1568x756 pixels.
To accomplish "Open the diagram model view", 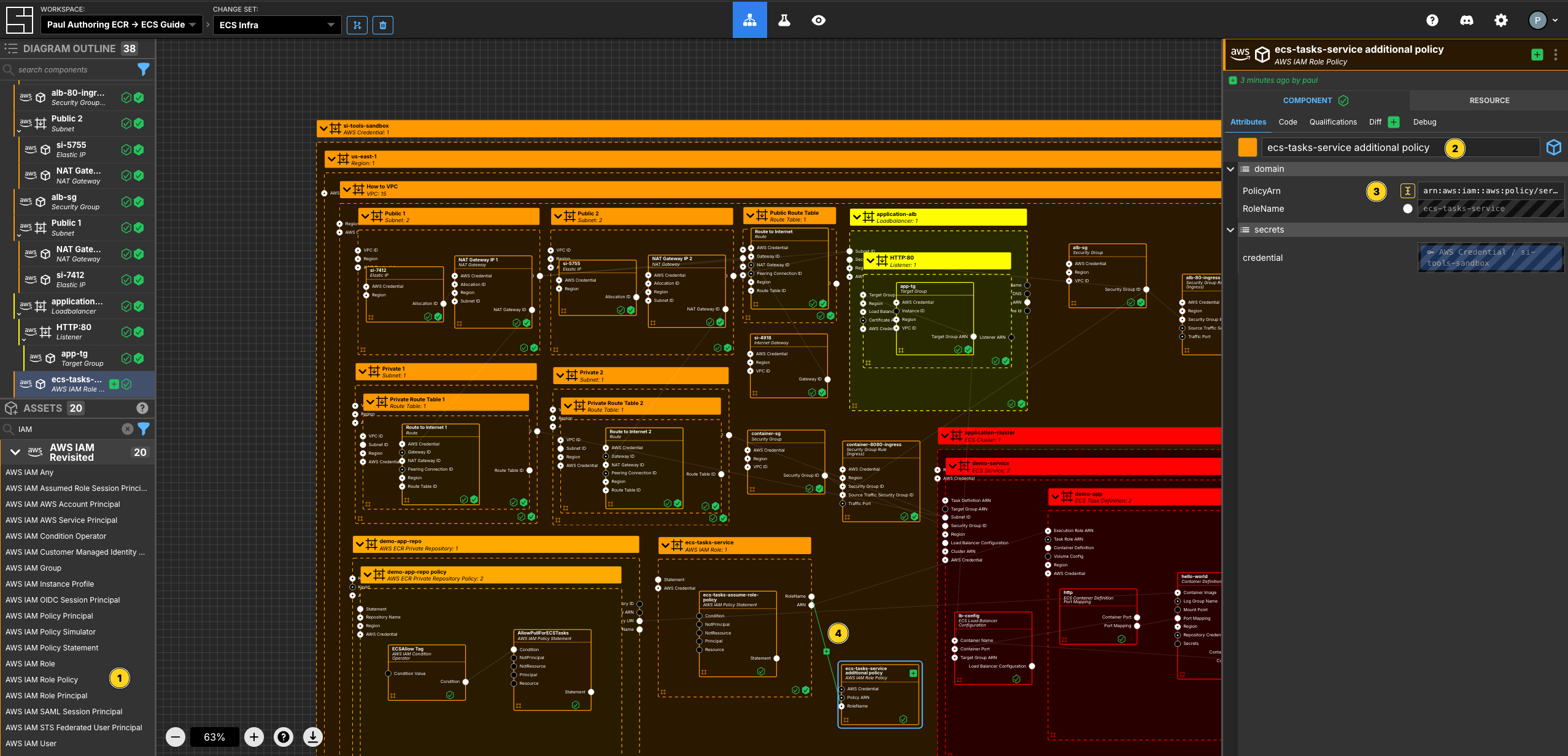I will tap(749, 20).
